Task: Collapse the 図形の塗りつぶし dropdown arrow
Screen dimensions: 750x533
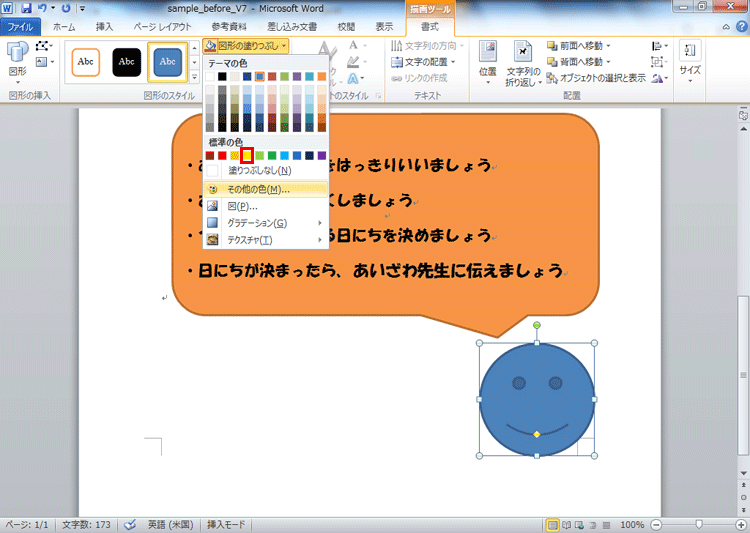Action: click(x=284, y=46)
